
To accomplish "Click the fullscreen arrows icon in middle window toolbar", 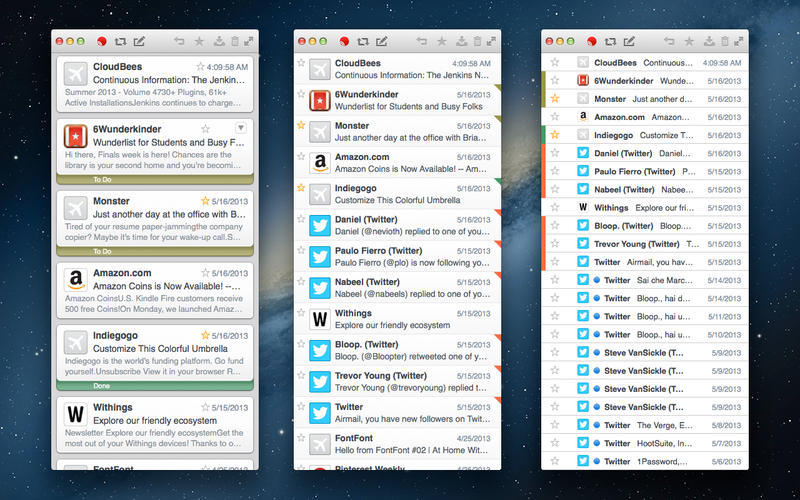I will click(492, 41).
